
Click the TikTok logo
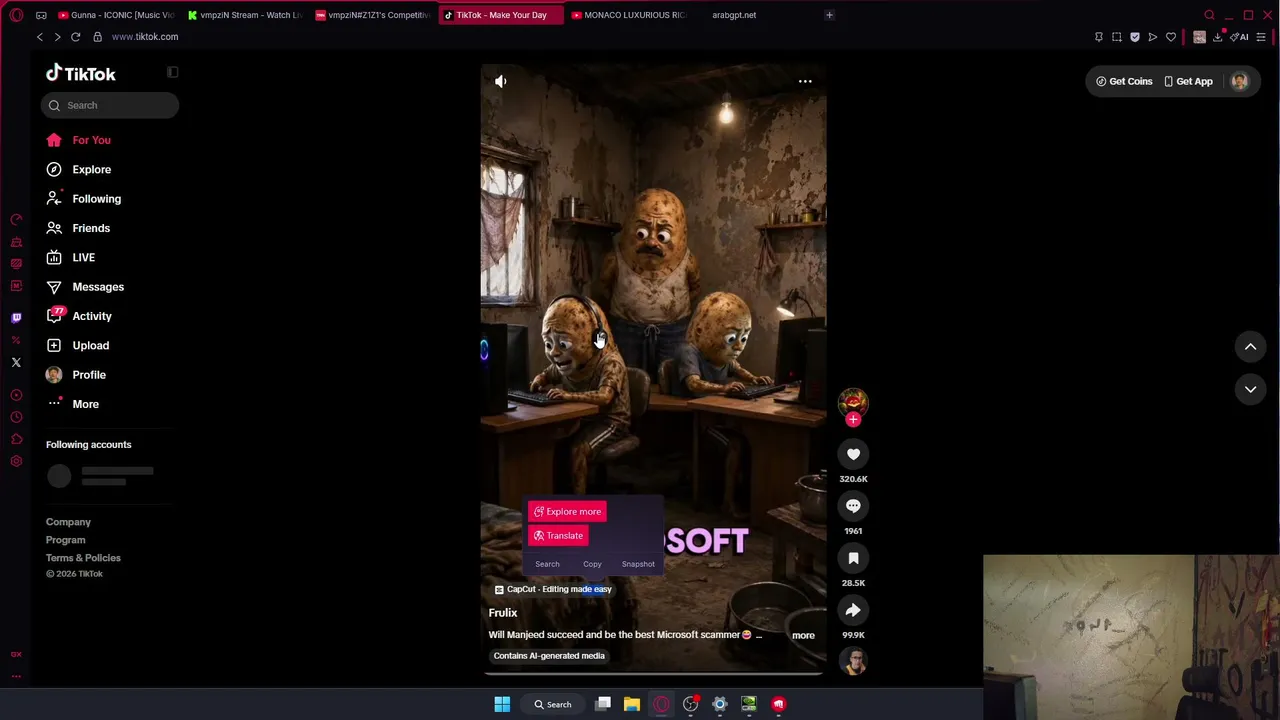click(80, 73)
